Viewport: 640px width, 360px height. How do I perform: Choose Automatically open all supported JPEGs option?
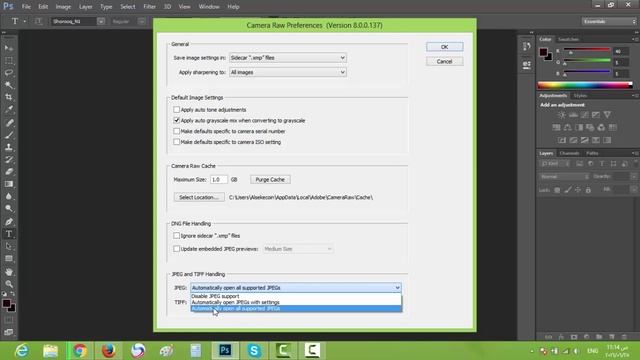[x=296, y=309]
